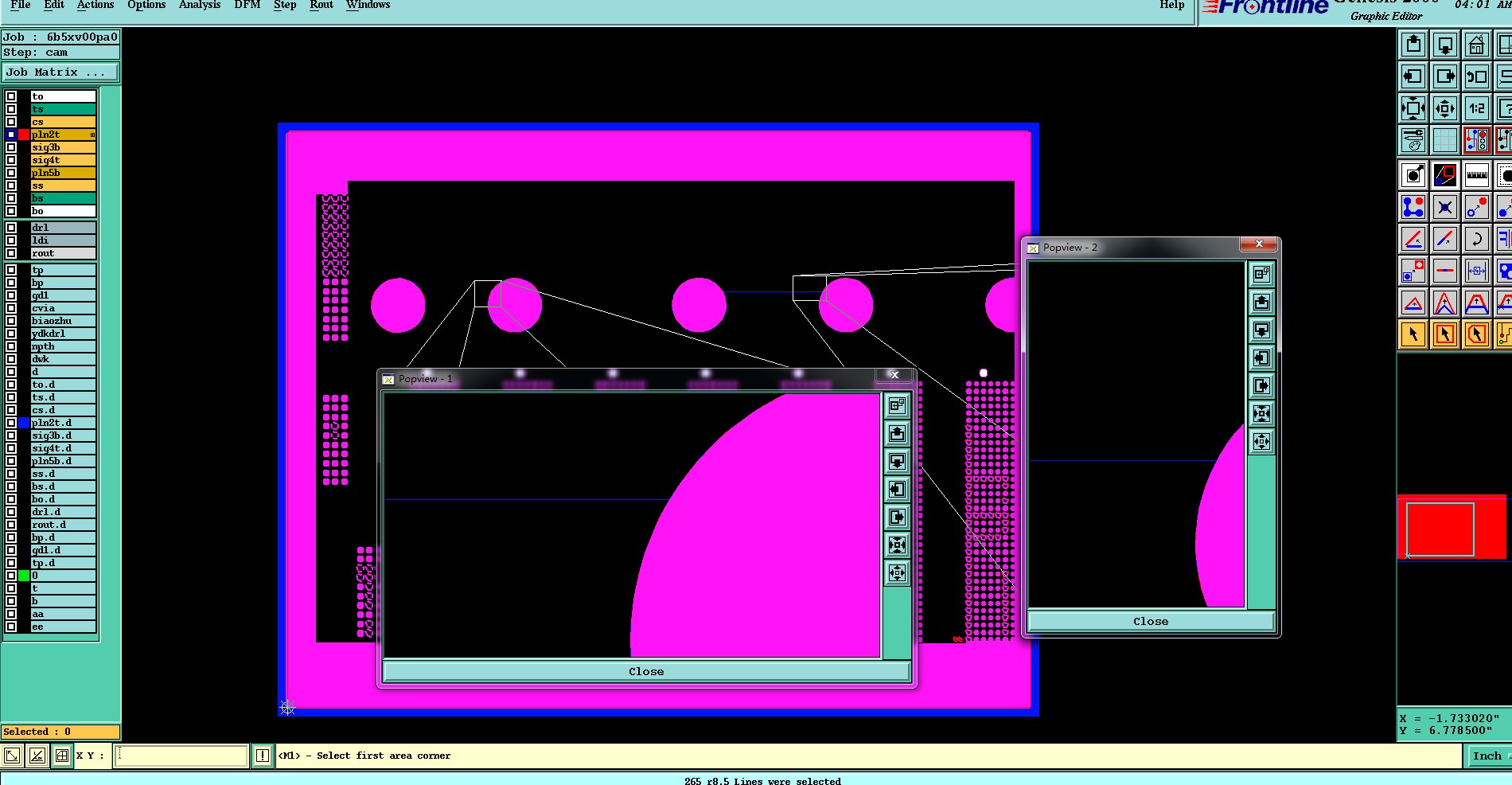Select the yellow arrow pointer tool

(x=1413, y=334)
